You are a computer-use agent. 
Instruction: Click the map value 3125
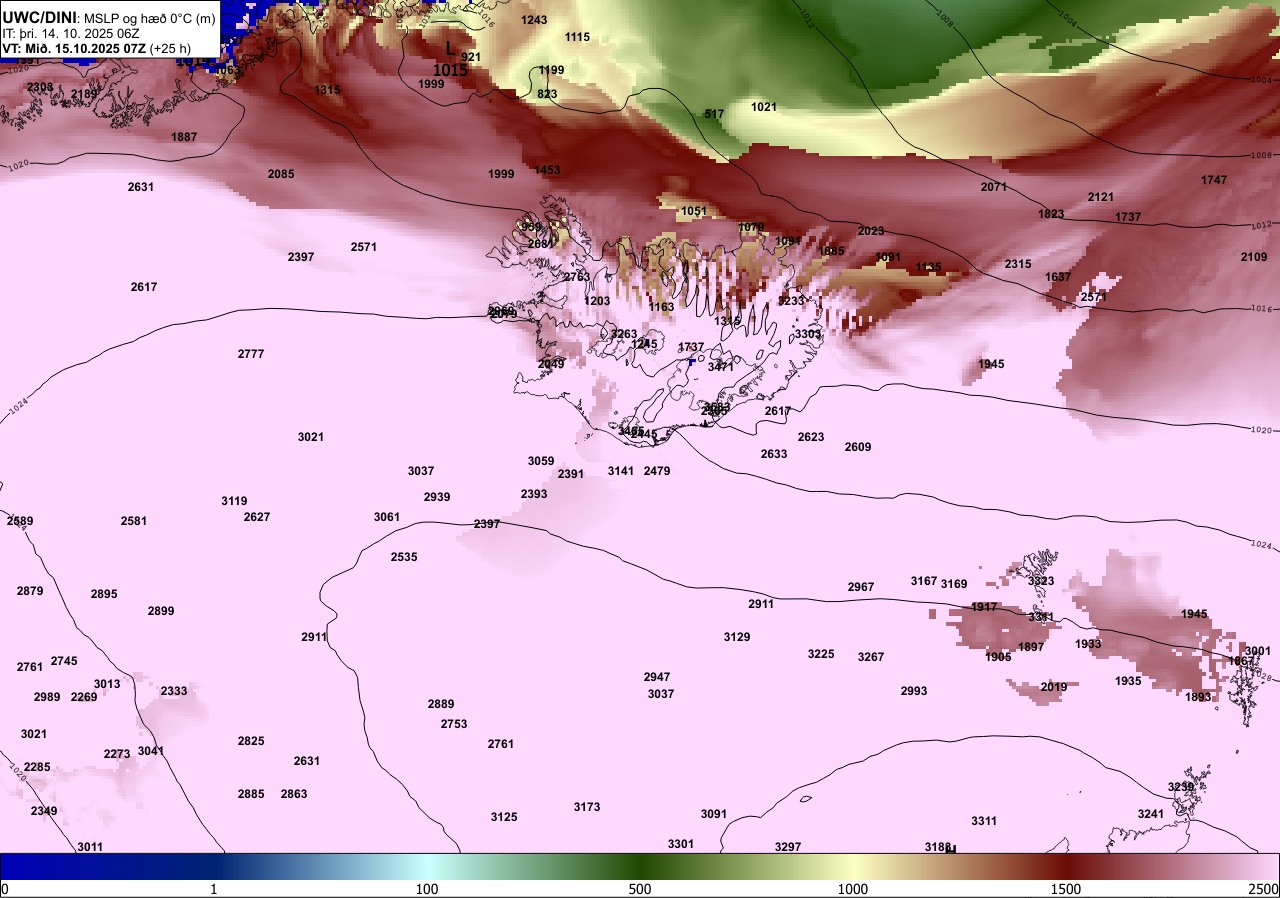504,817
